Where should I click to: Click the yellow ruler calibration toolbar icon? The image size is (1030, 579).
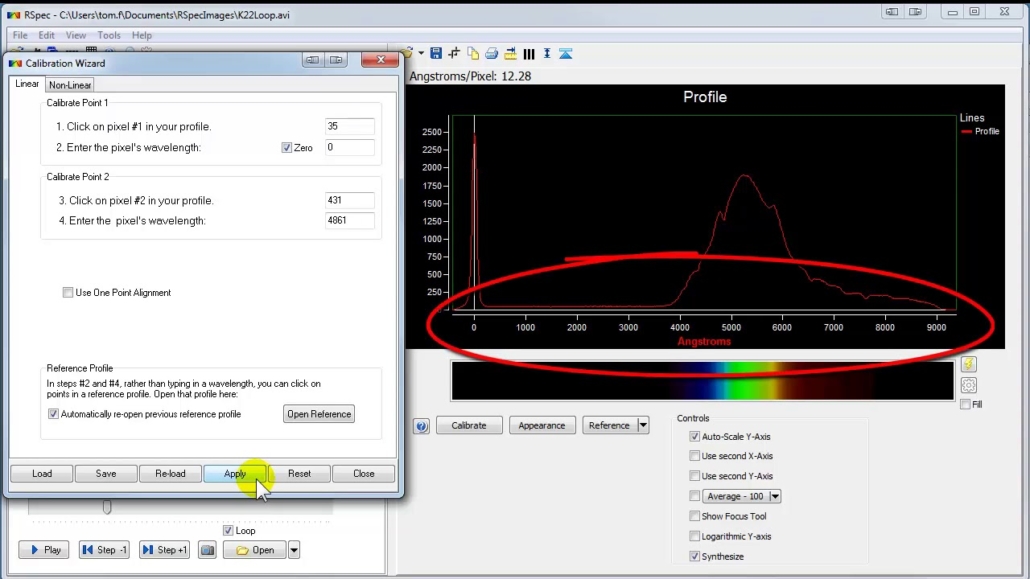(510, 53)
